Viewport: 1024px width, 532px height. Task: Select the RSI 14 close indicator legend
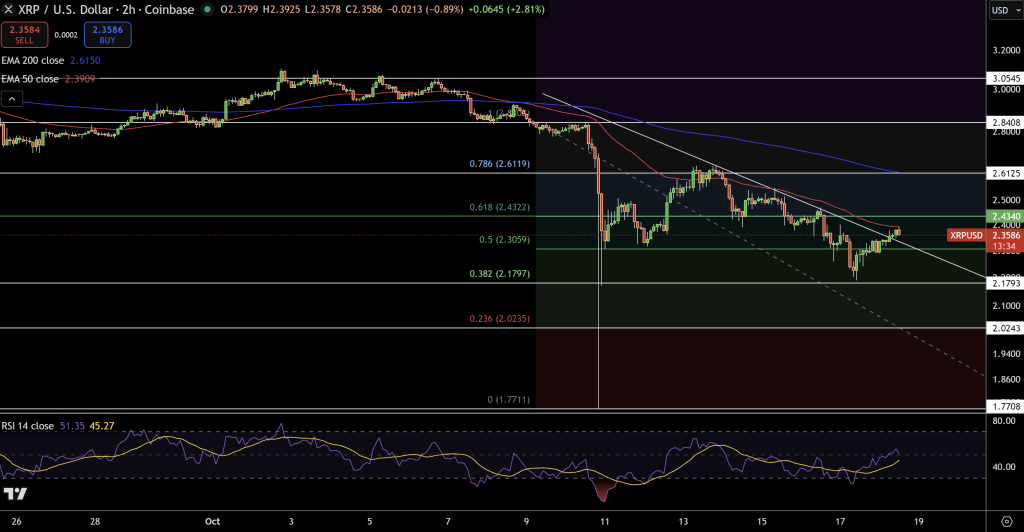point(40,425)
